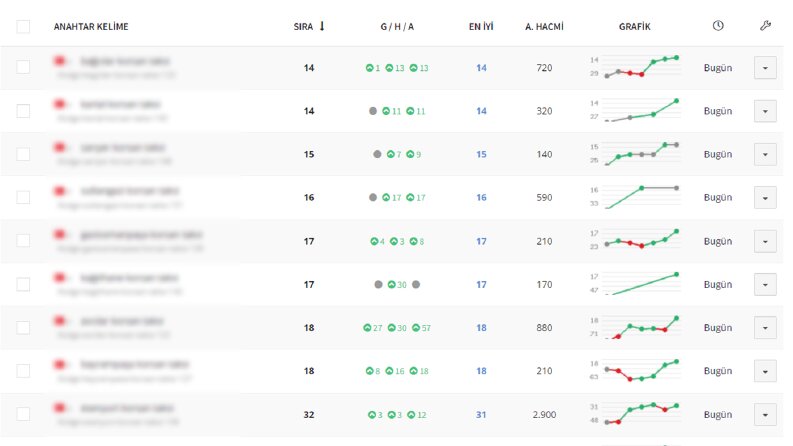Viewport: 793px width, 446px height.
Task: Click Bugün in the 320 volume row
Action: pos(718,111)
